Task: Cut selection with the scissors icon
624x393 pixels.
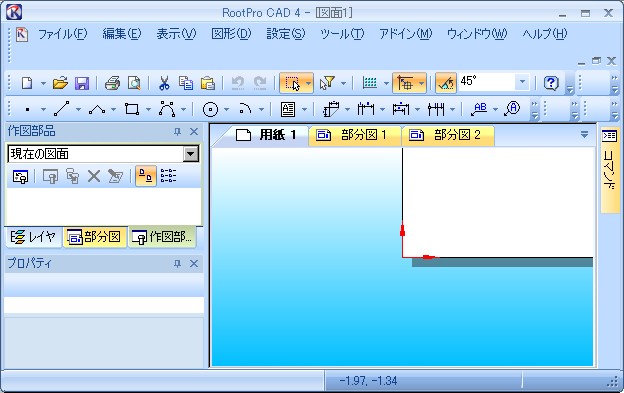Action: (x=164, y=83)
